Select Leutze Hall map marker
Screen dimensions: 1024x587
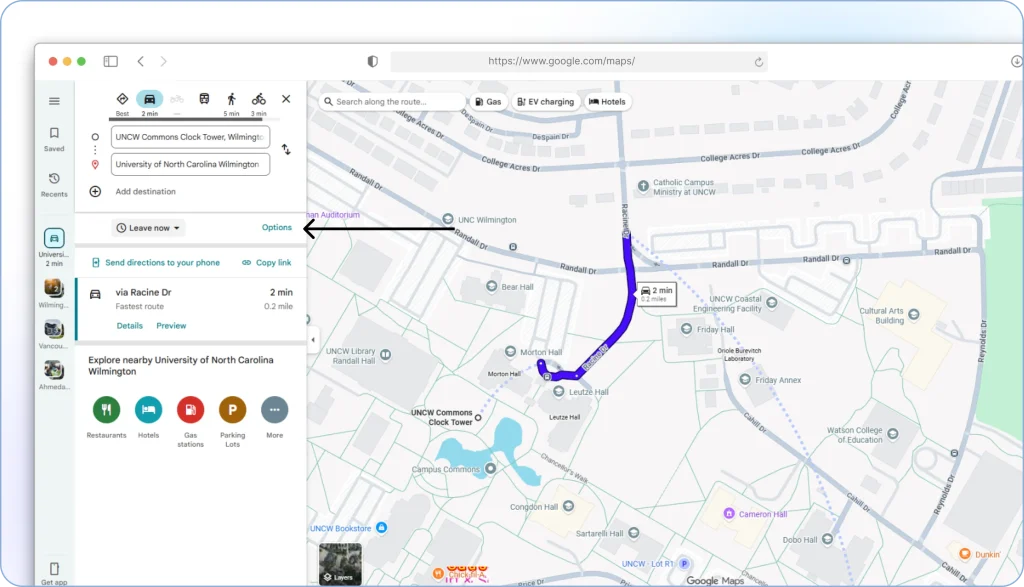(558, 391)
